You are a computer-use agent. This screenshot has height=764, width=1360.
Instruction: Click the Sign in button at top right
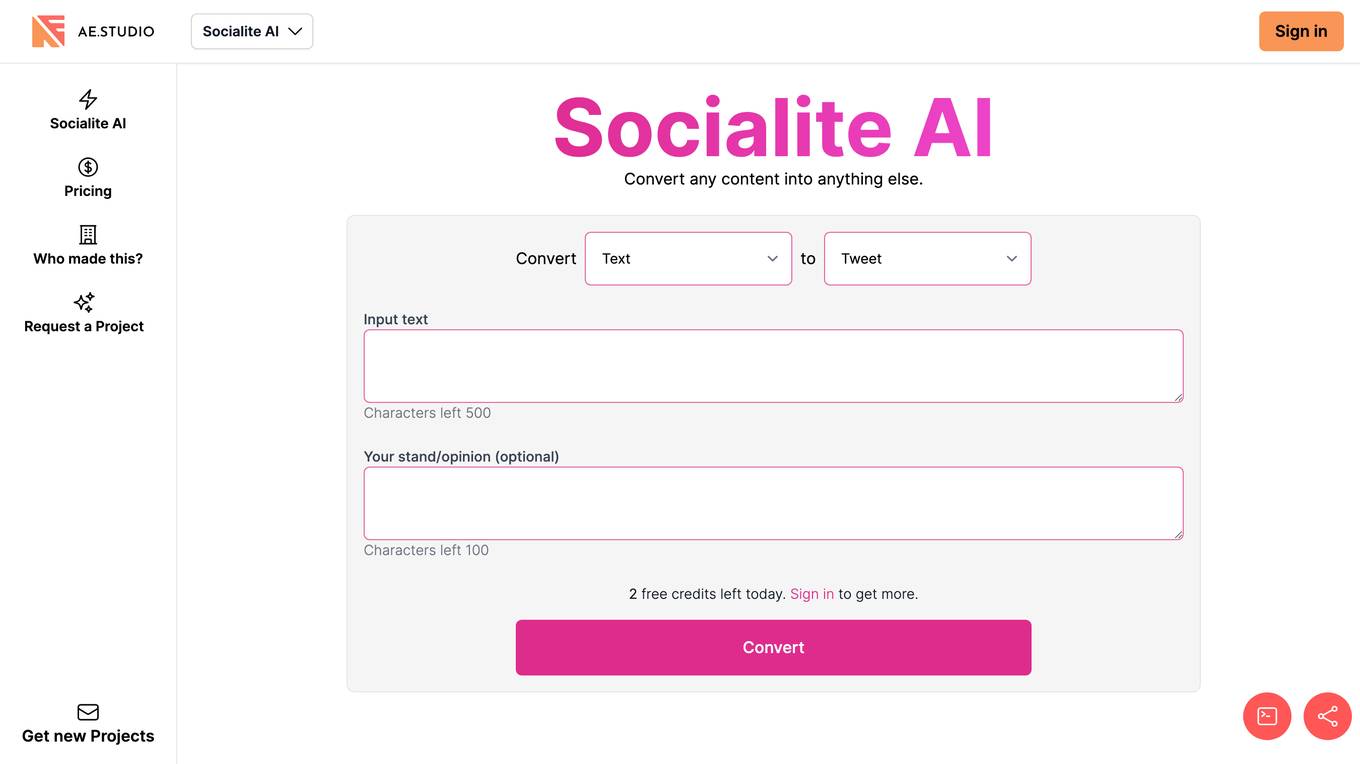(x=1301, y=31)
